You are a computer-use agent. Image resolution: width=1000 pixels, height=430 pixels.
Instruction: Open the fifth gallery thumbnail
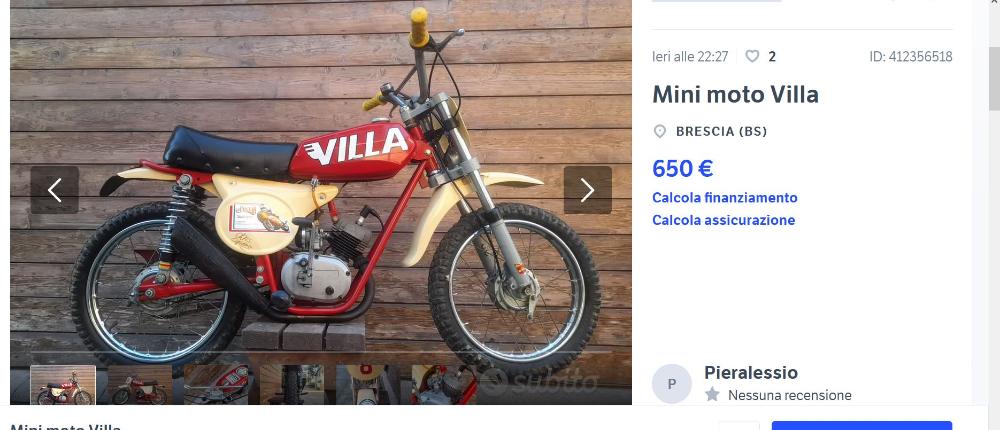coord(368,385)
